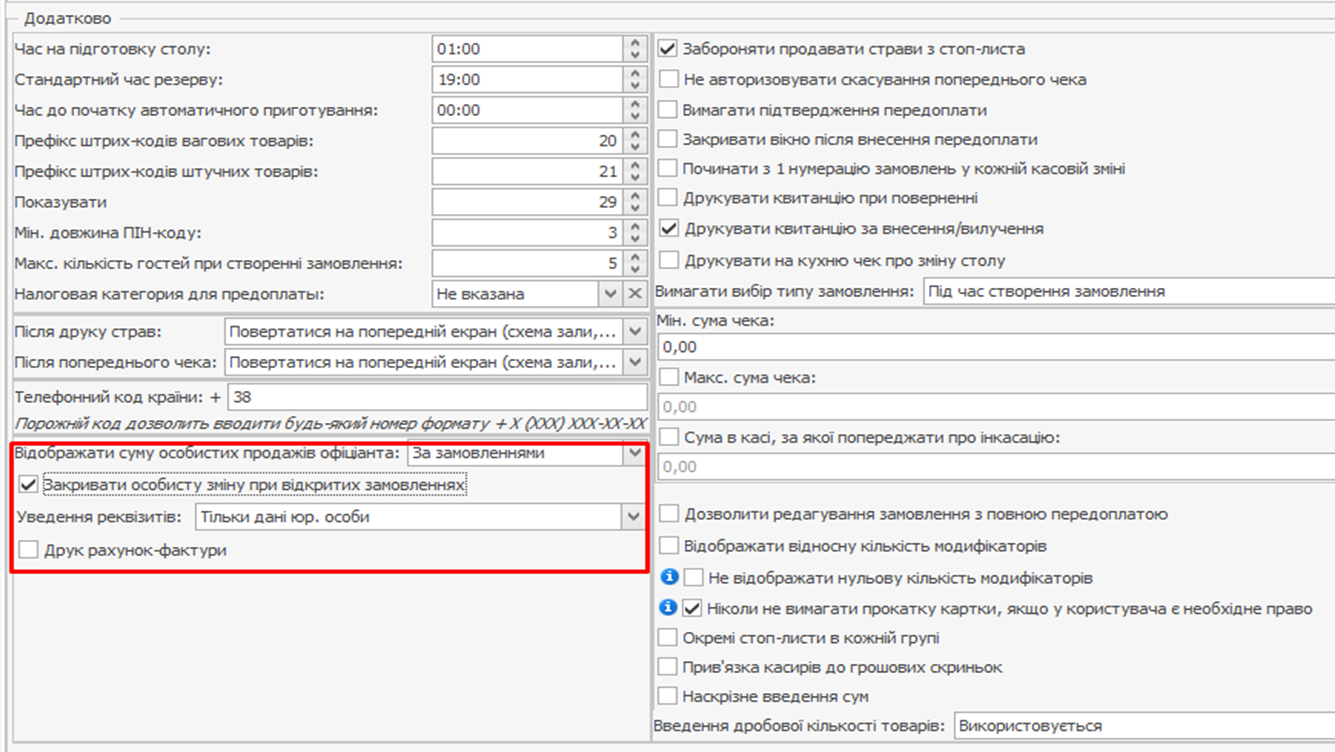Open 'Уведення реквізитів' dropdown
1335x752 pixels.
pos(632,517)
